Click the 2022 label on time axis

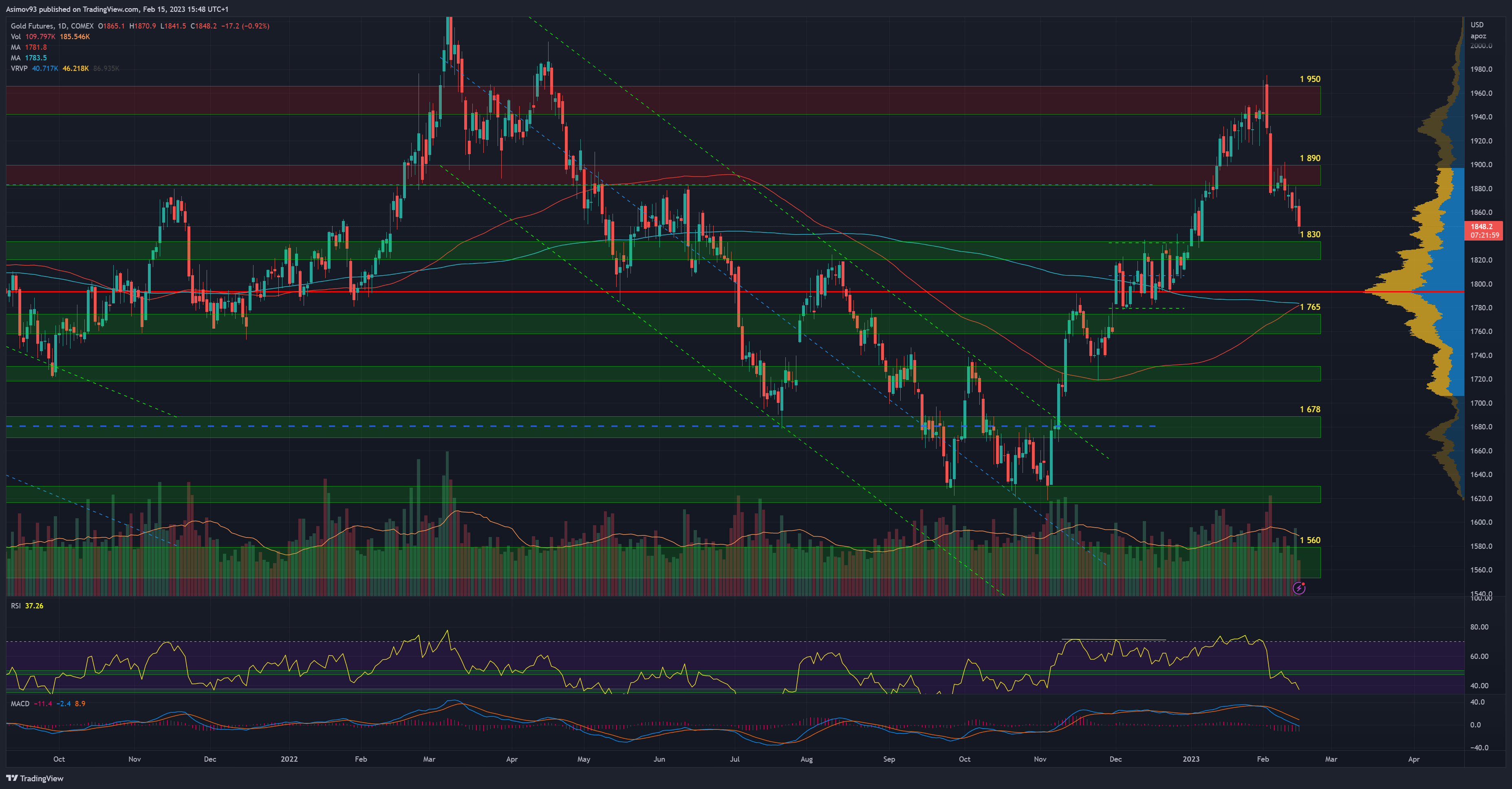[x=289, y=759]
